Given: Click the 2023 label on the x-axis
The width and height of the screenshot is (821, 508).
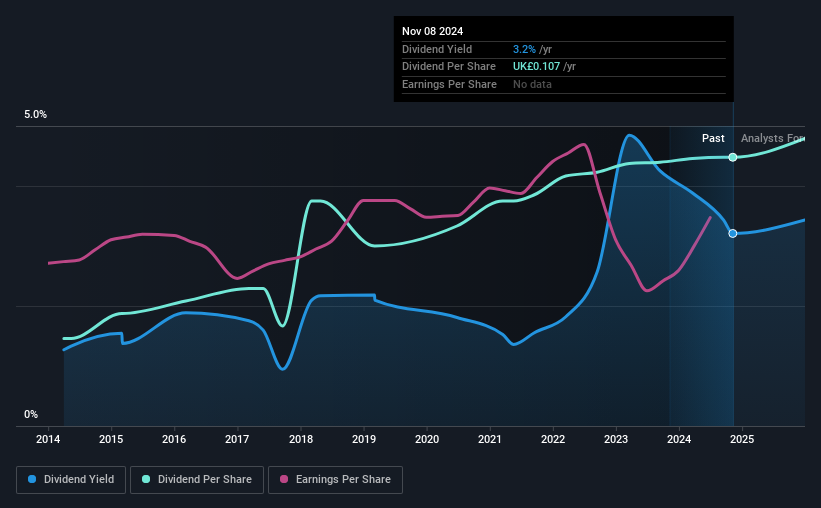Looking at the screenshot, I should [616, 439].
